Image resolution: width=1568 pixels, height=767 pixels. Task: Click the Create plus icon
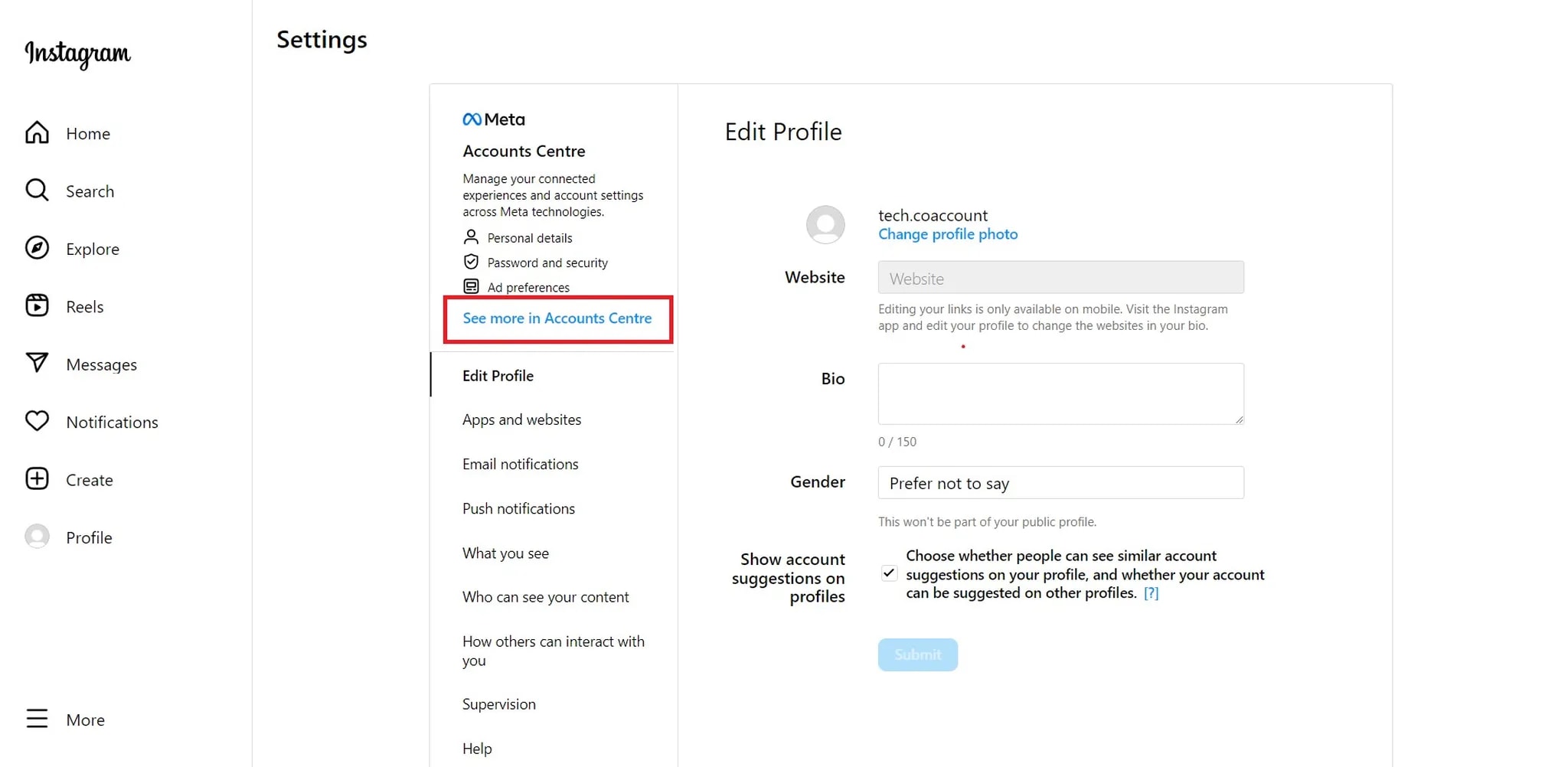(x=37, y=479)
